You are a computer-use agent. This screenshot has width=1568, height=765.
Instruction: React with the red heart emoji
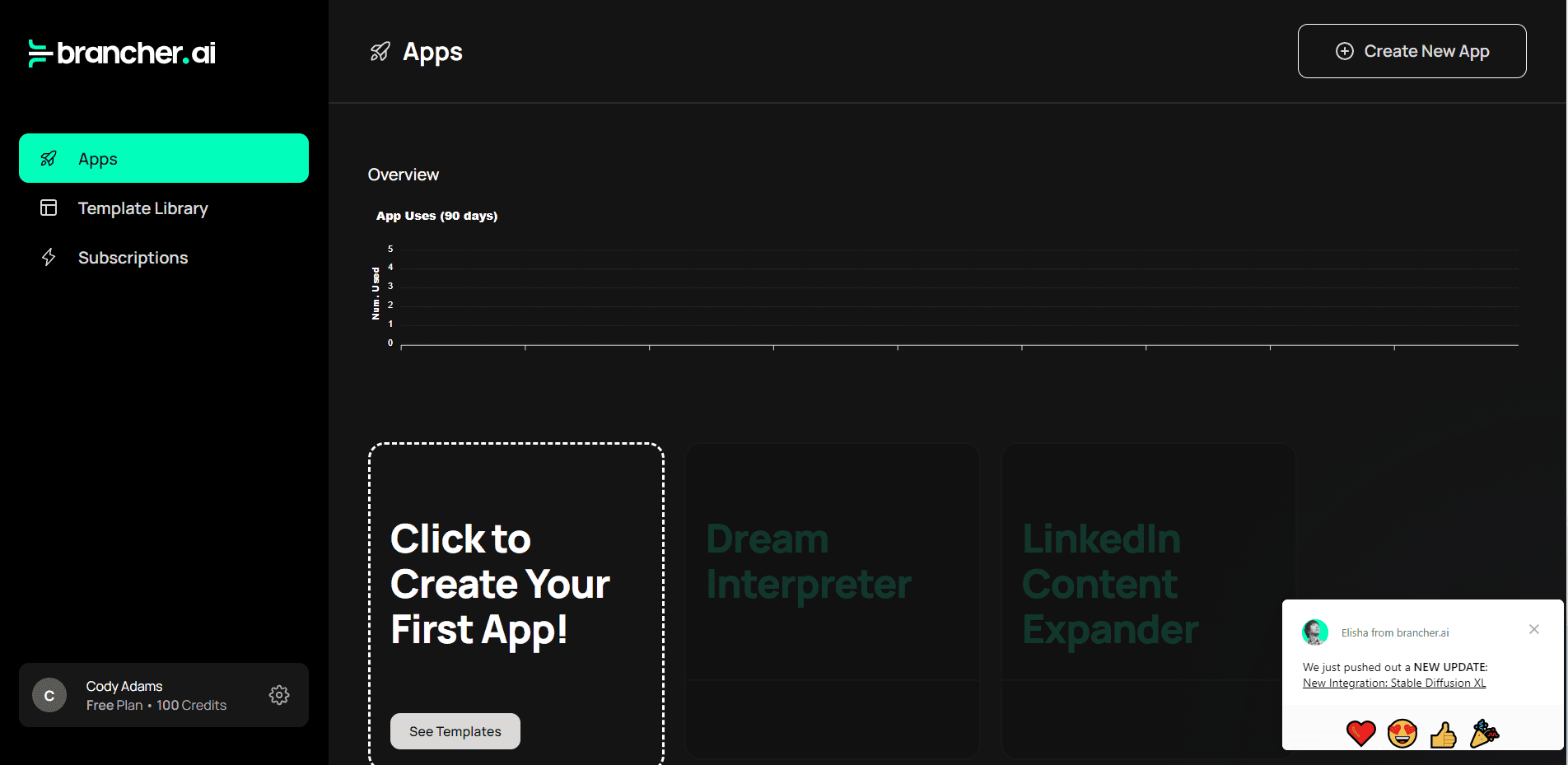[1360, 733]
